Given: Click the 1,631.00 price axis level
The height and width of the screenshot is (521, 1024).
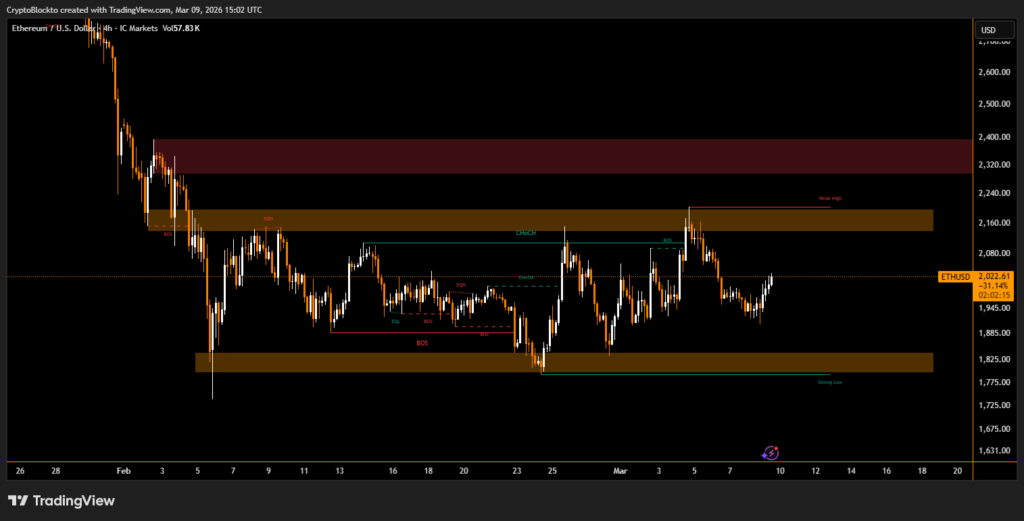Looking at the screenshot, I should (994, 451).
